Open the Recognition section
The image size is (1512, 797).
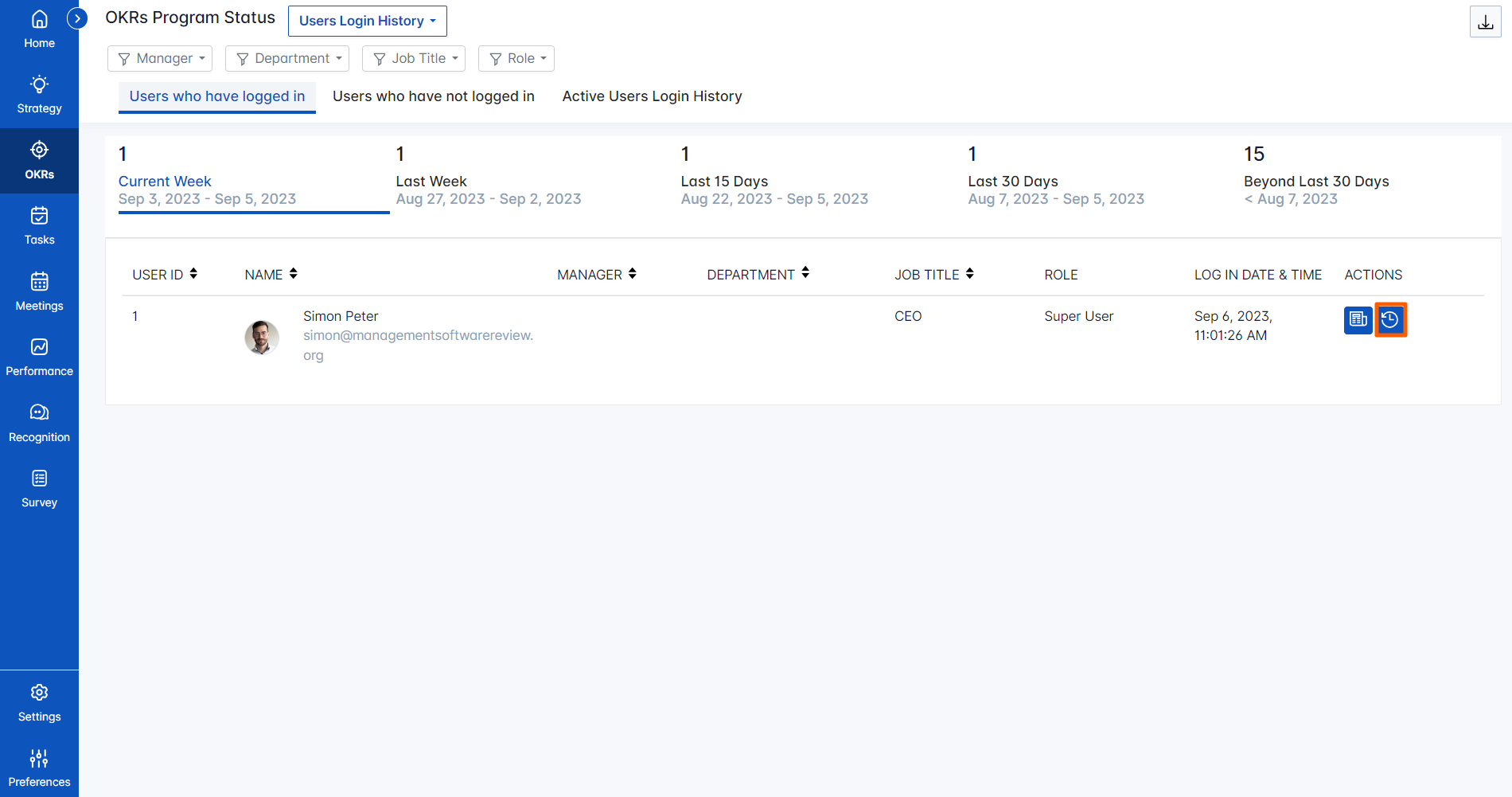[39, 424]
